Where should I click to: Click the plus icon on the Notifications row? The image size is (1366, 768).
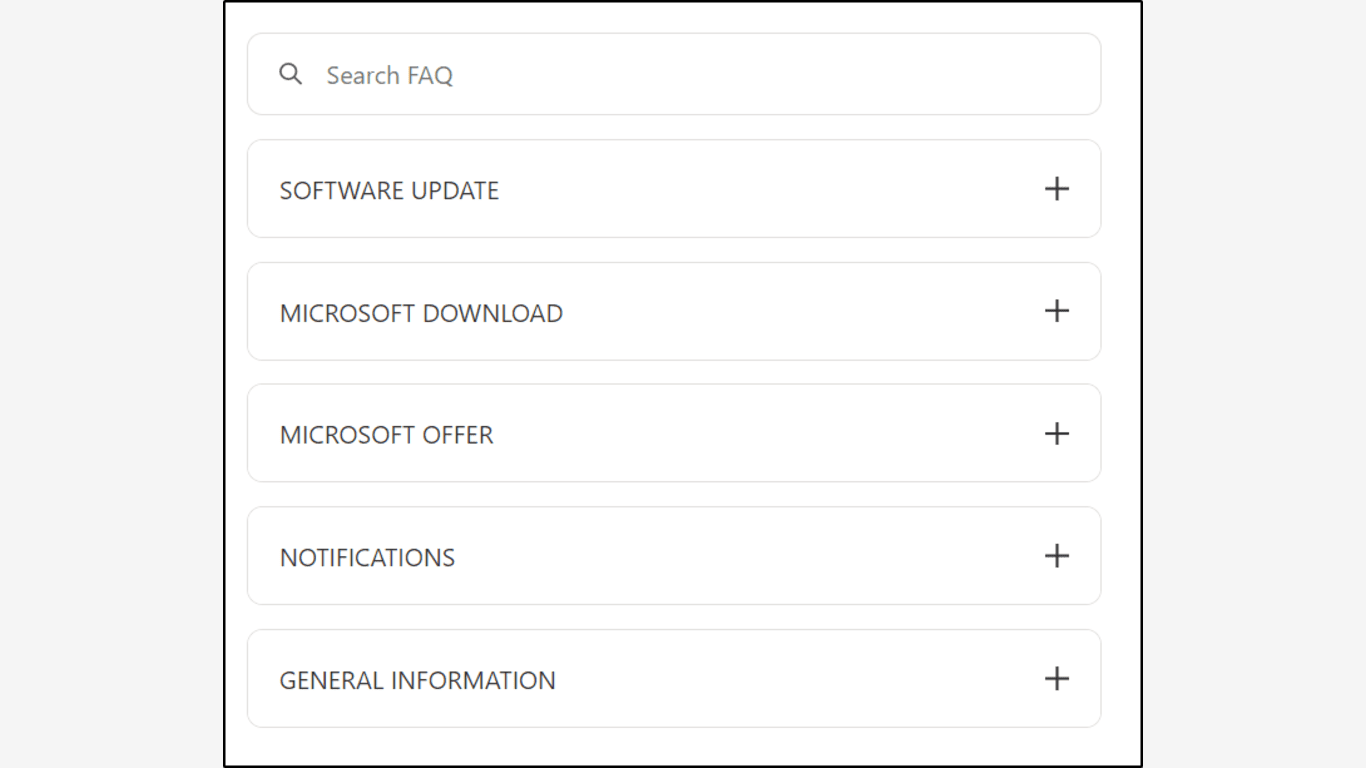pos(1056,556)
